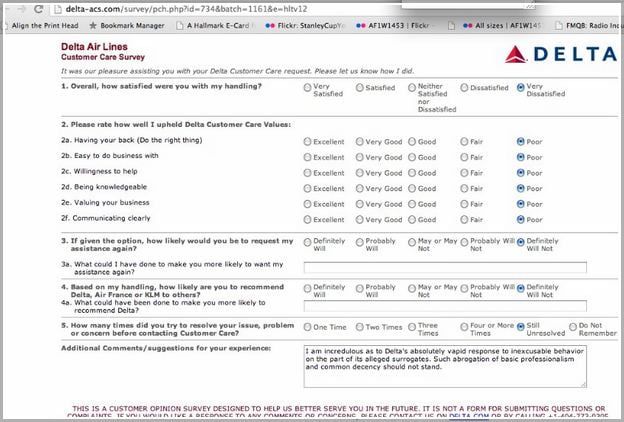Image resolution: width=624 pixels, height=422 pixels.
Task: Open the A Hallmark E-Card bookmark
Action: (214, 25)
